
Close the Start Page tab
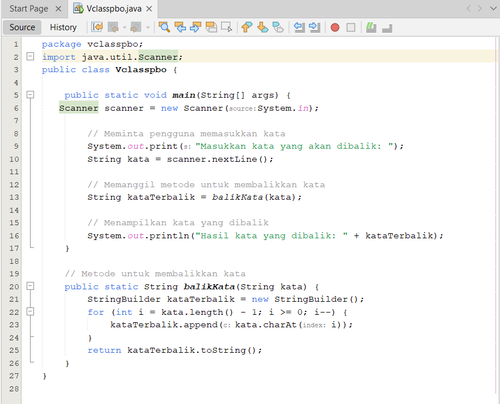58,9
